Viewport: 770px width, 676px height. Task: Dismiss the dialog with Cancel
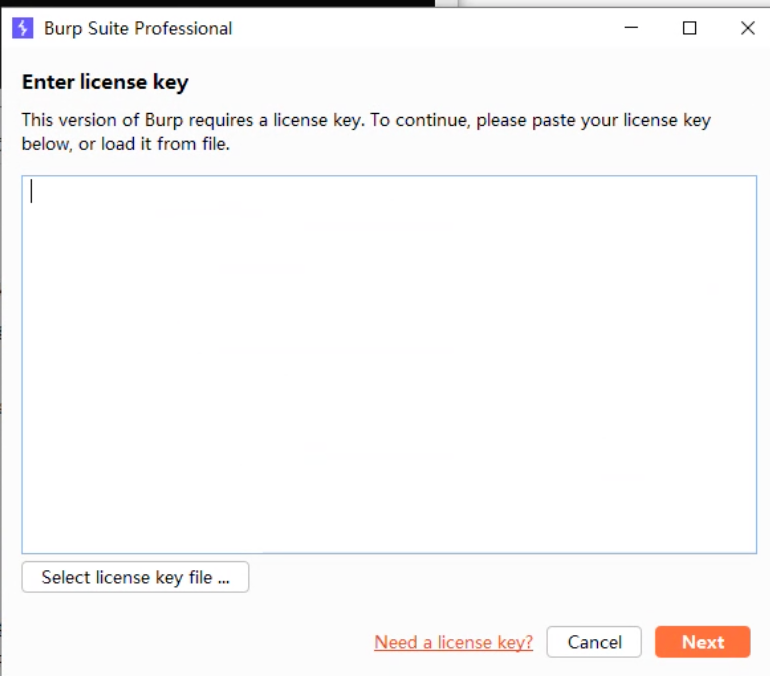594,642
